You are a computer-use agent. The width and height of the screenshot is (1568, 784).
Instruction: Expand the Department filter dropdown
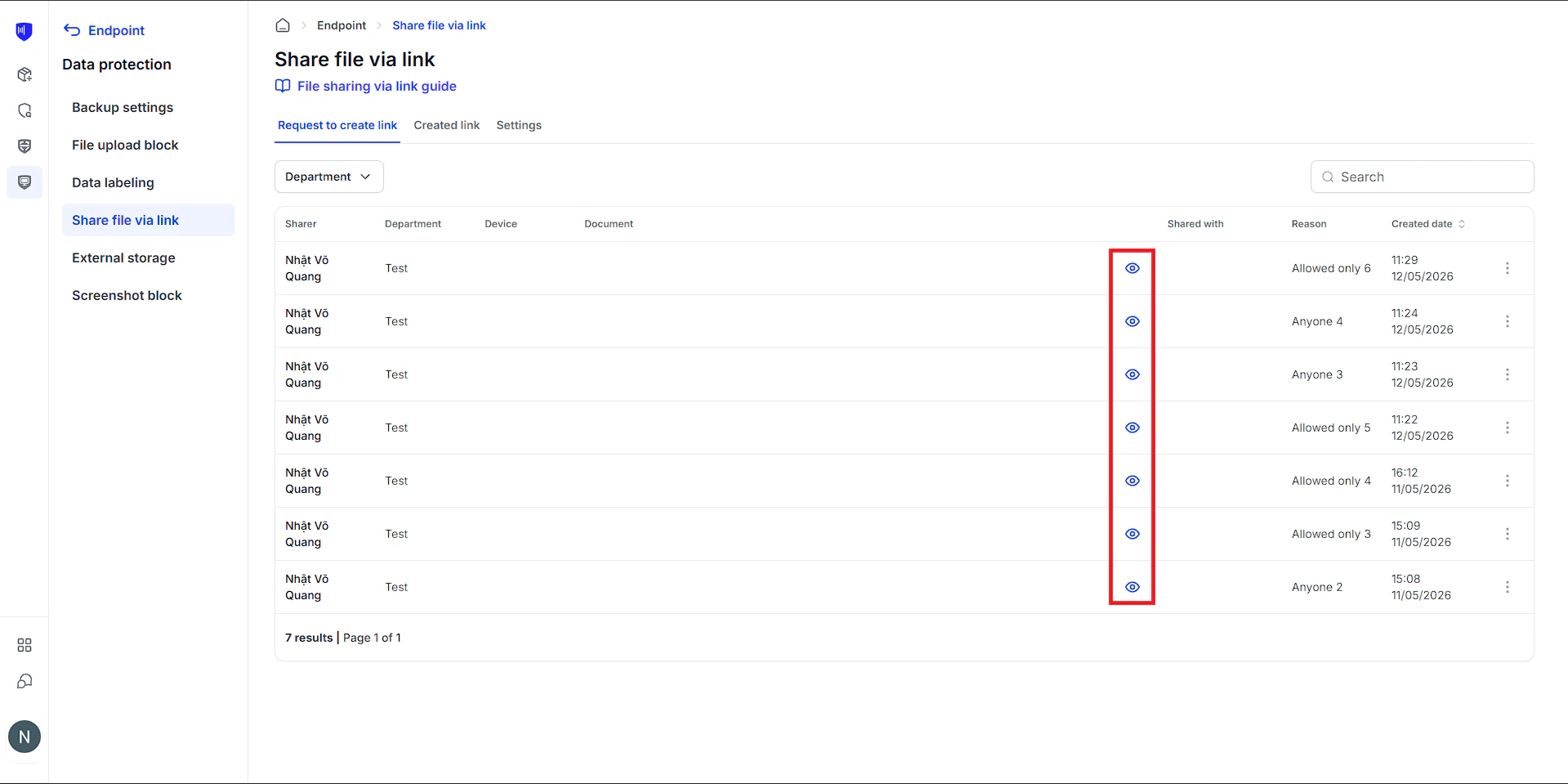(329, 177)
